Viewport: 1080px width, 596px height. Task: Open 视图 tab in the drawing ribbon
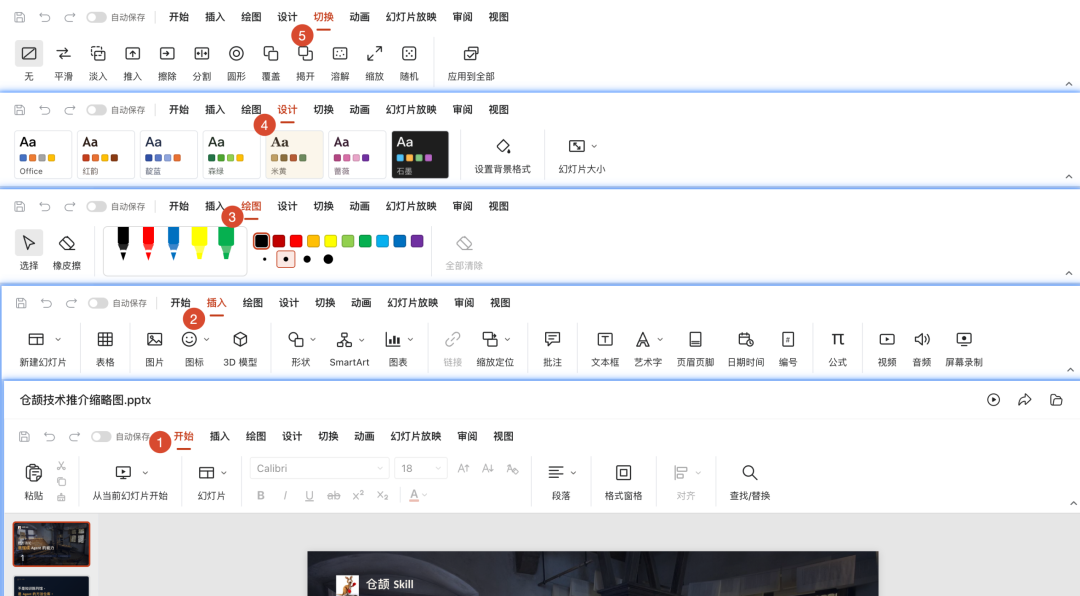[499, 206]
